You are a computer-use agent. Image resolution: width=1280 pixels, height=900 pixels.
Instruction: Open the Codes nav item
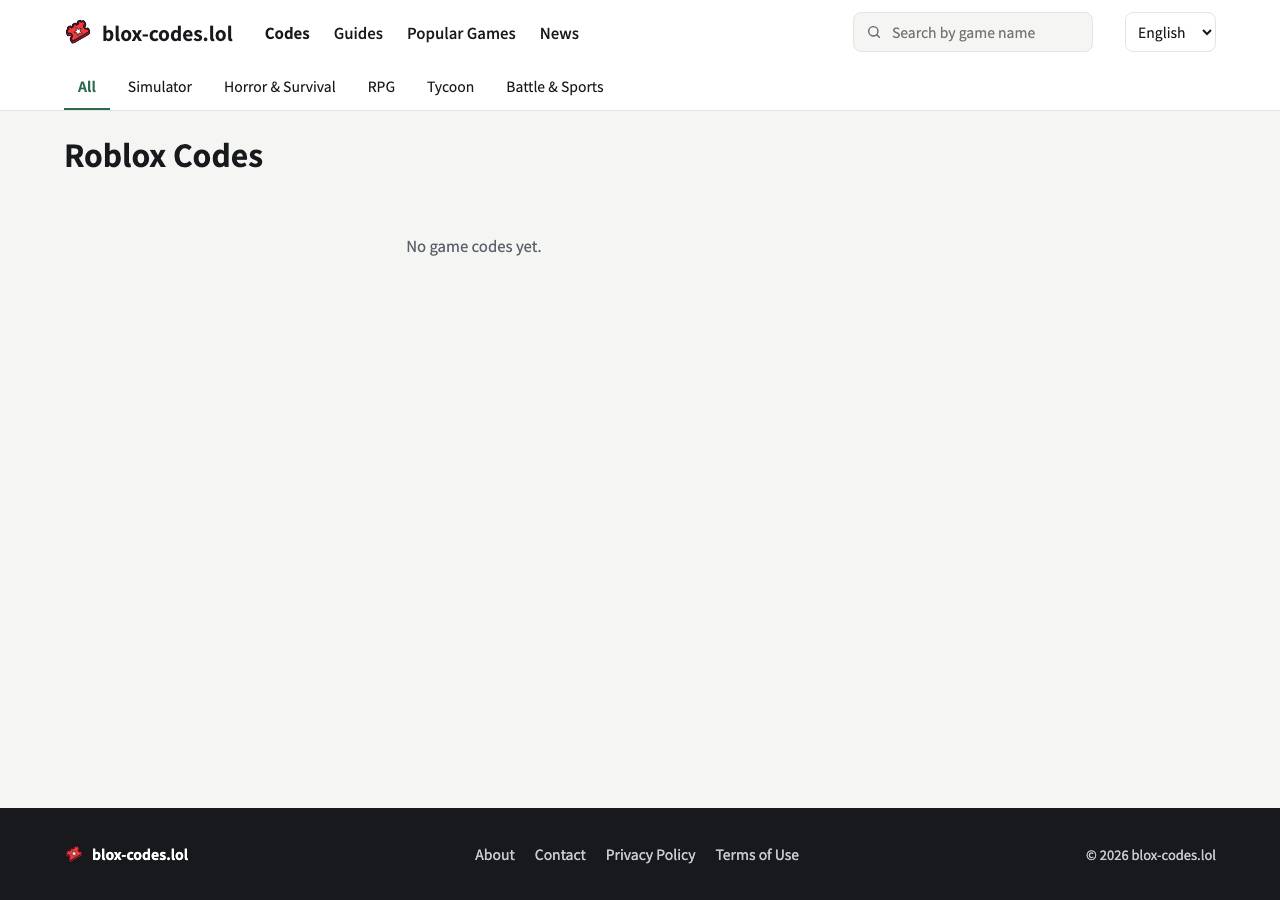(287, 33)
